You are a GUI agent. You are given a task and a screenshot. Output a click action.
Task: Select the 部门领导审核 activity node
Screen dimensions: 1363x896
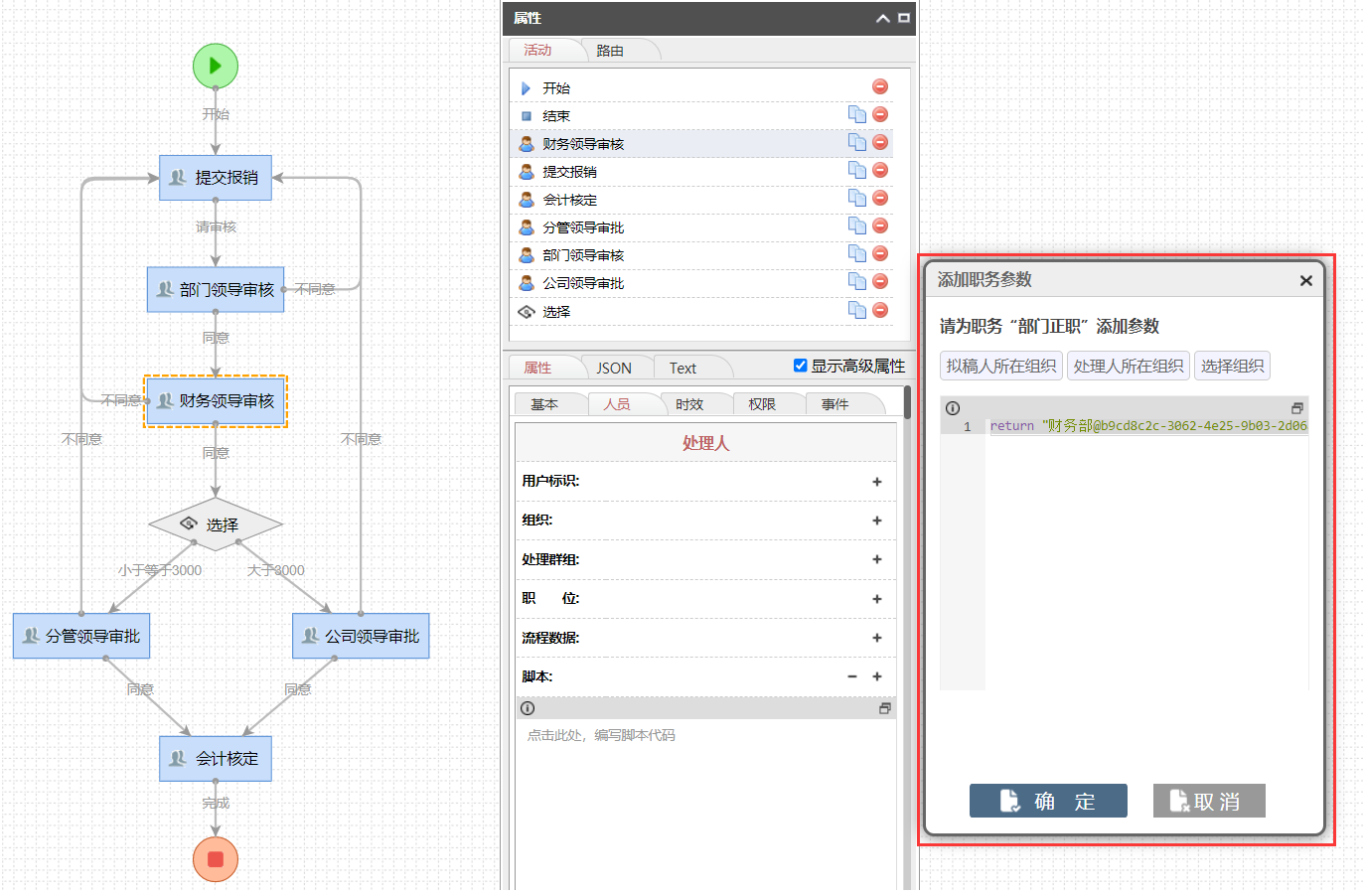pos(216,290)
